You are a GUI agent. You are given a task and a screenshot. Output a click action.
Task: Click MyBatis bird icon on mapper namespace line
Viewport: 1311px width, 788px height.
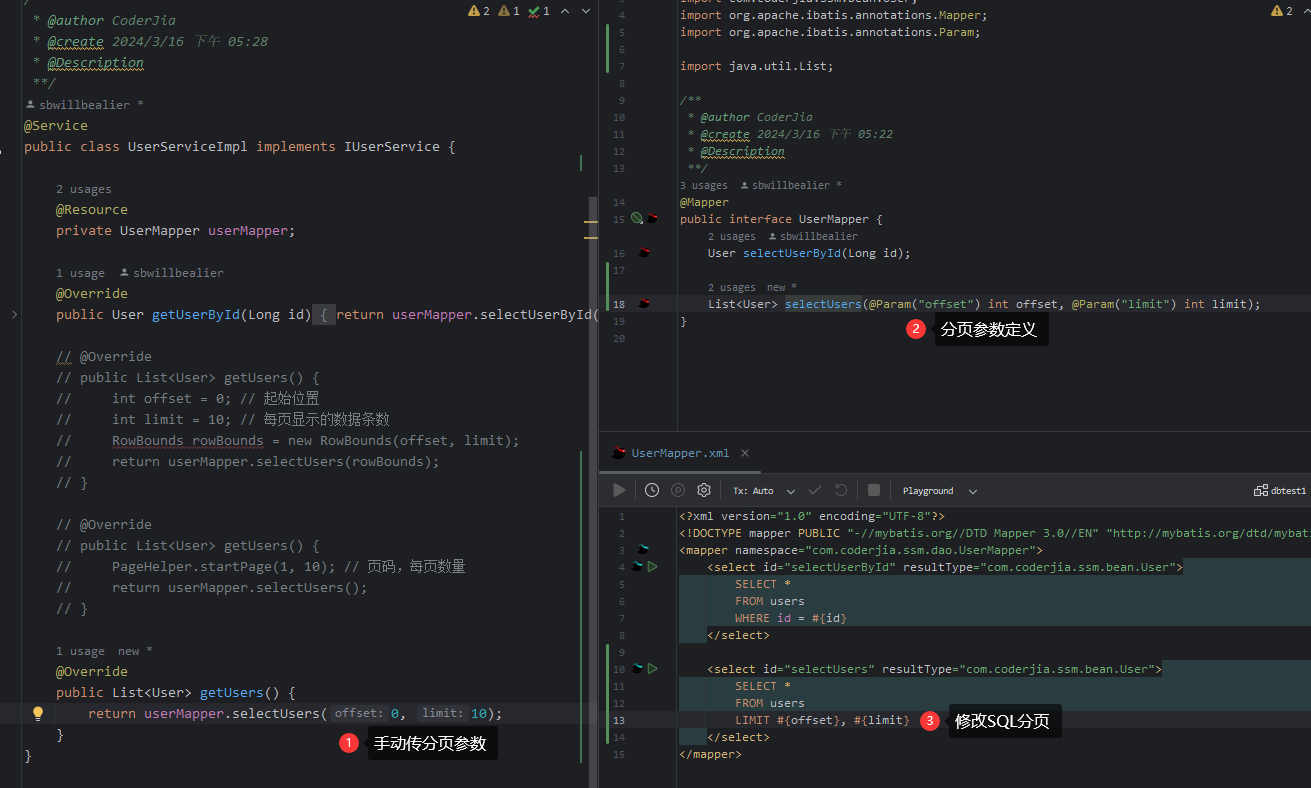coord(645,550)
